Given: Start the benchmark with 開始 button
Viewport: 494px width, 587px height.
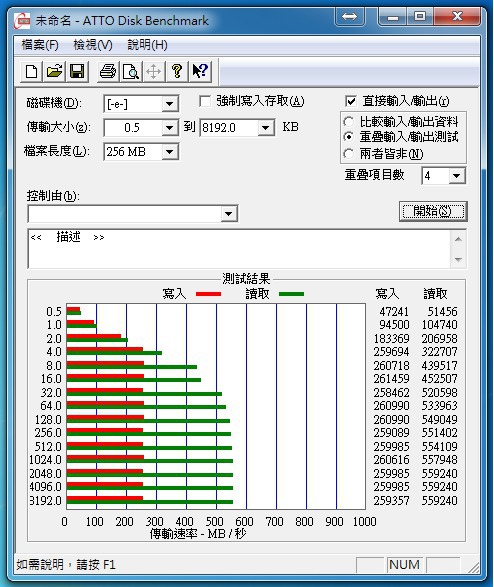Looking at the screenshot, I should [433, 212].
